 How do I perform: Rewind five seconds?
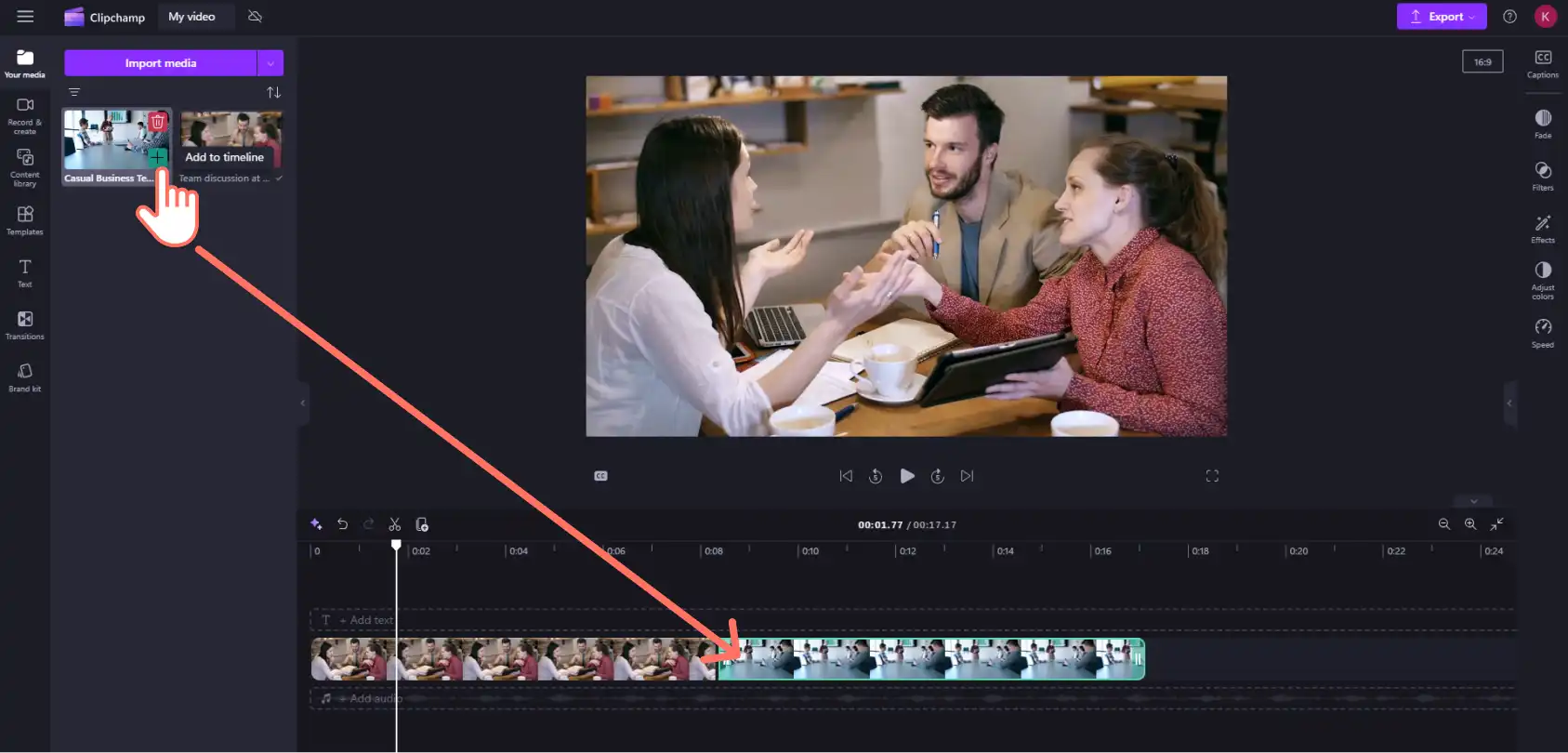[x=876, y=476]
